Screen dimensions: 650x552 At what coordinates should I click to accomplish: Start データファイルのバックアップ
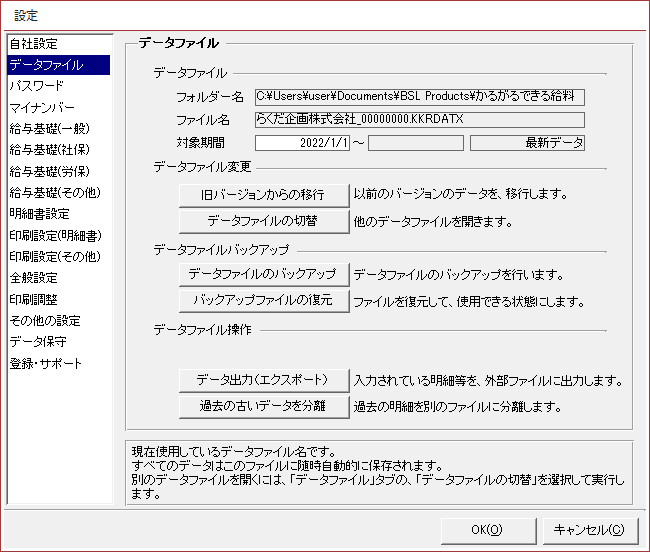[x=264, y=274]
